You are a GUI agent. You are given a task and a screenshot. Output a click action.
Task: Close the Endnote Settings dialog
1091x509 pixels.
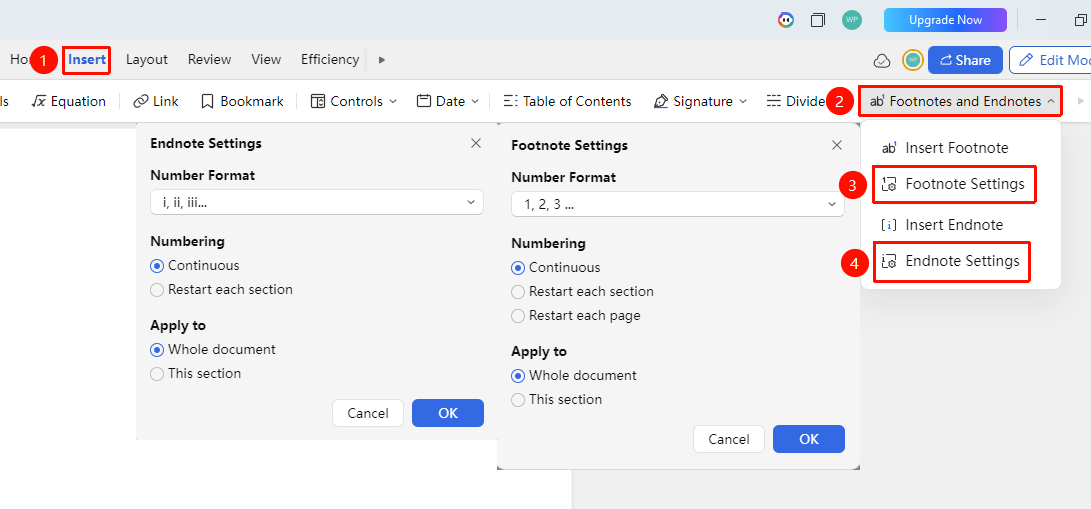tap(476, 143)
